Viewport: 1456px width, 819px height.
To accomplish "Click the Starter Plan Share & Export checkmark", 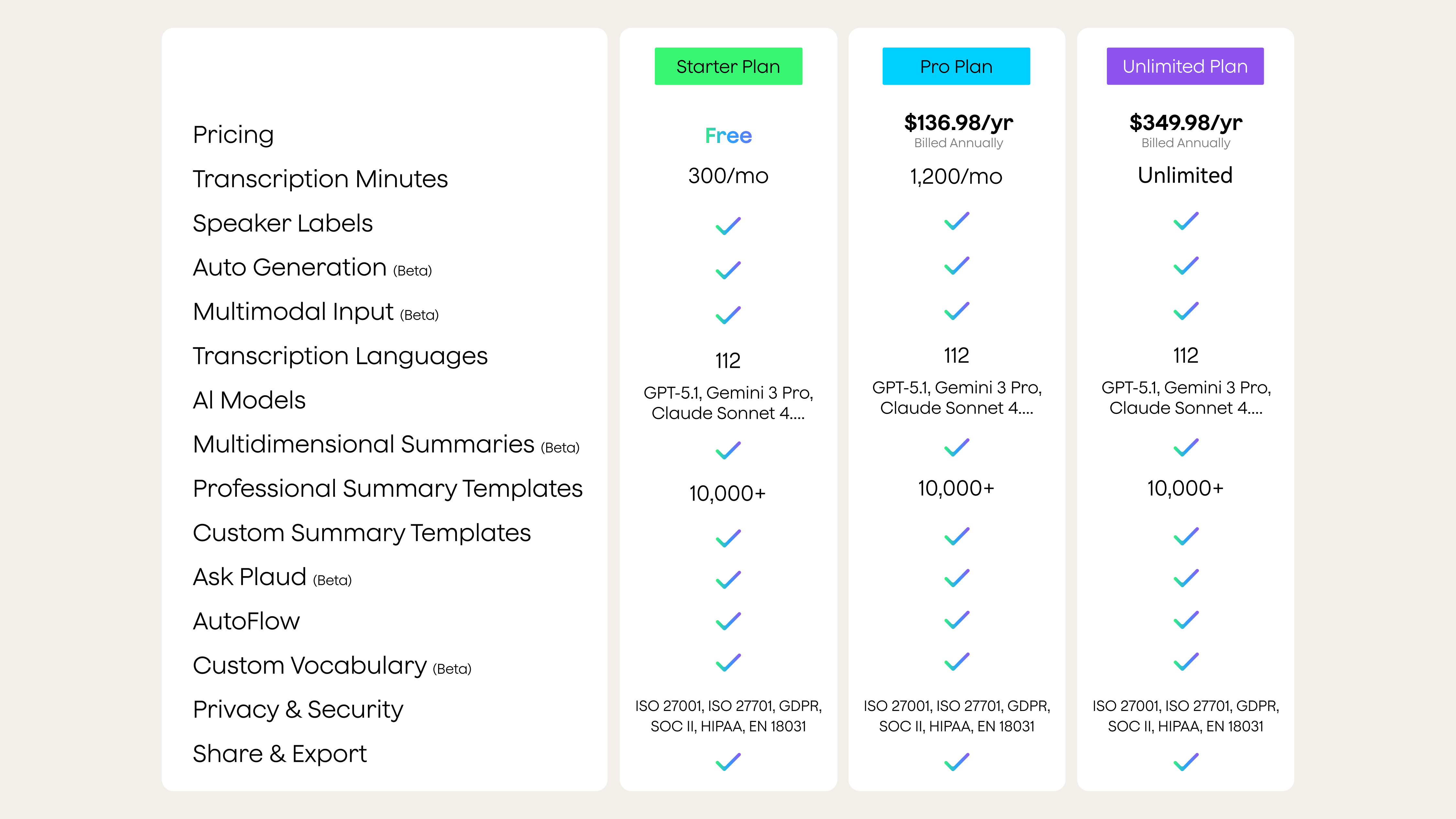I will pyautogui.click(x=728, y=762).
